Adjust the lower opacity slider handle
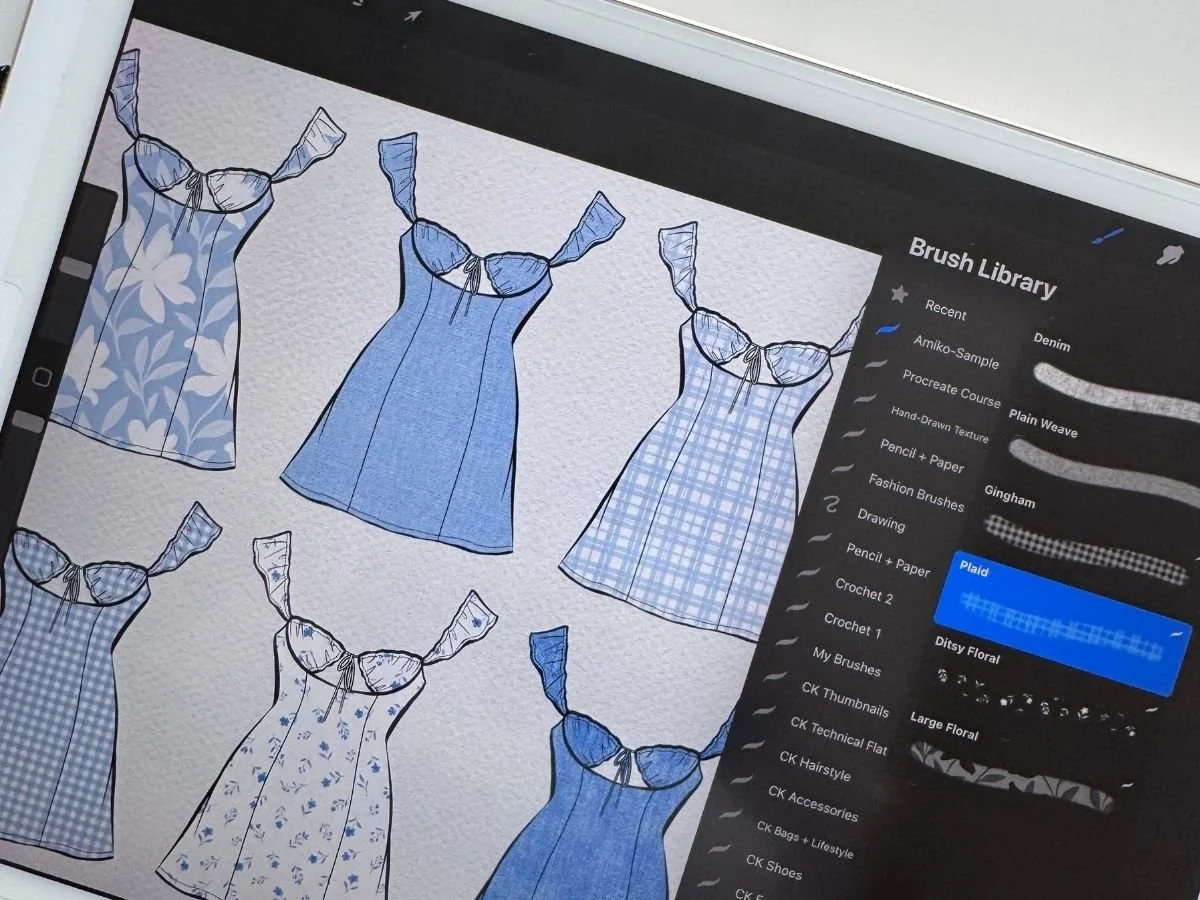The width and height of the screenshot is (1200, 900). (28, 422)
